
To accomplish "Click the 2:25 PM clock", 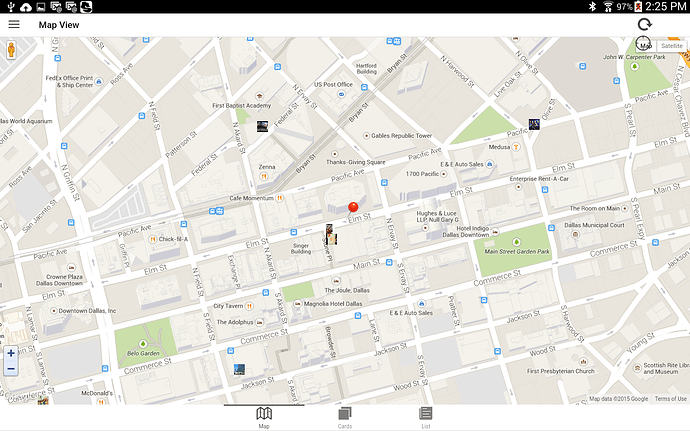I will [666, 7].
